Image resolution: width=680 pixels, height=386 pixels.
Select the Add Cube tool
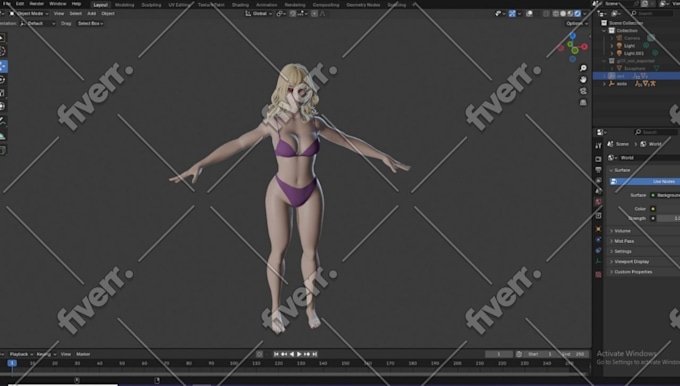point(2,150)
